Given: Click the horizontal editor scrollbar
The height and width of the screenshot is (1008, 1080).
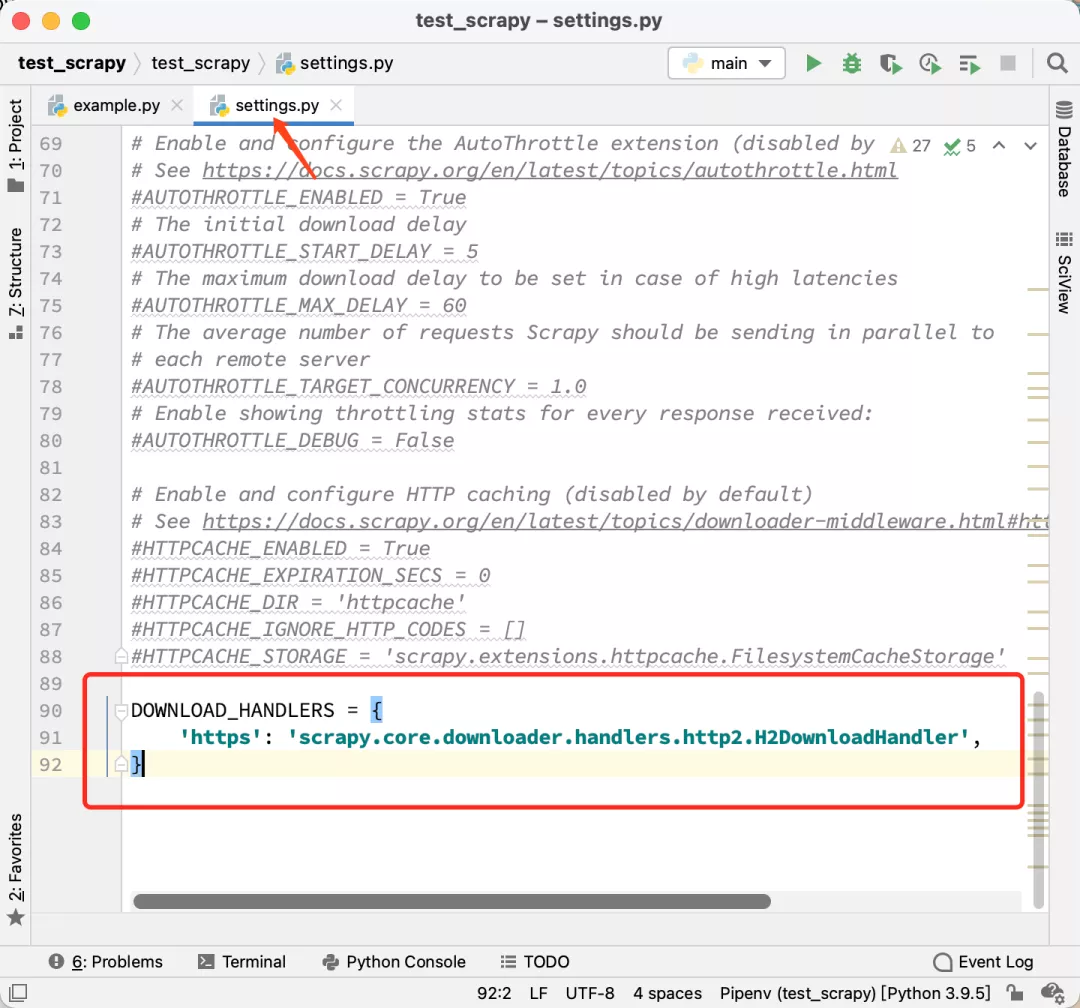Looking at the screenshot, I should point(452,901).
